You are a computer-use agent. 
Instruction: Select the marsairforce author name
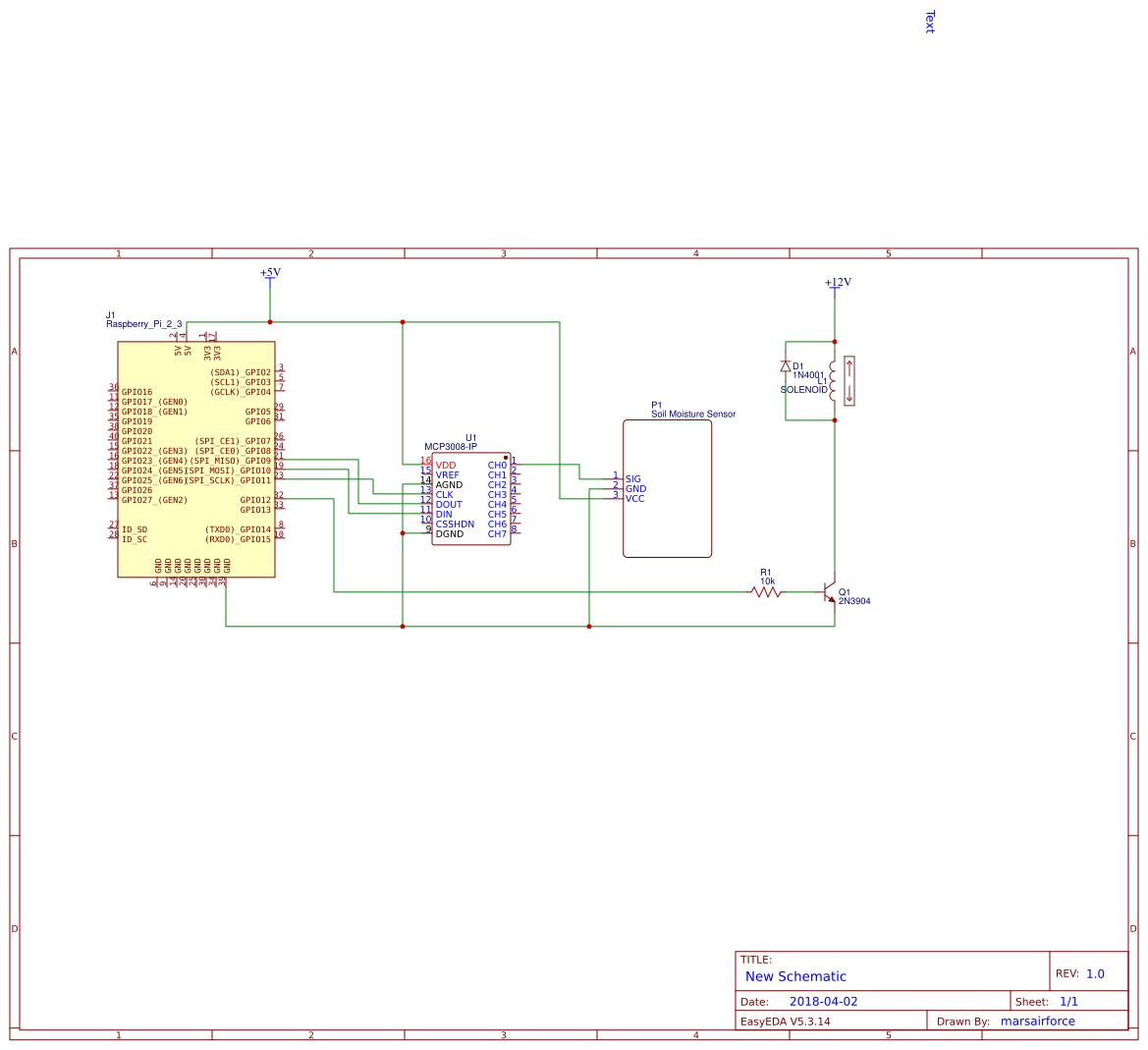[1037, 1021]
